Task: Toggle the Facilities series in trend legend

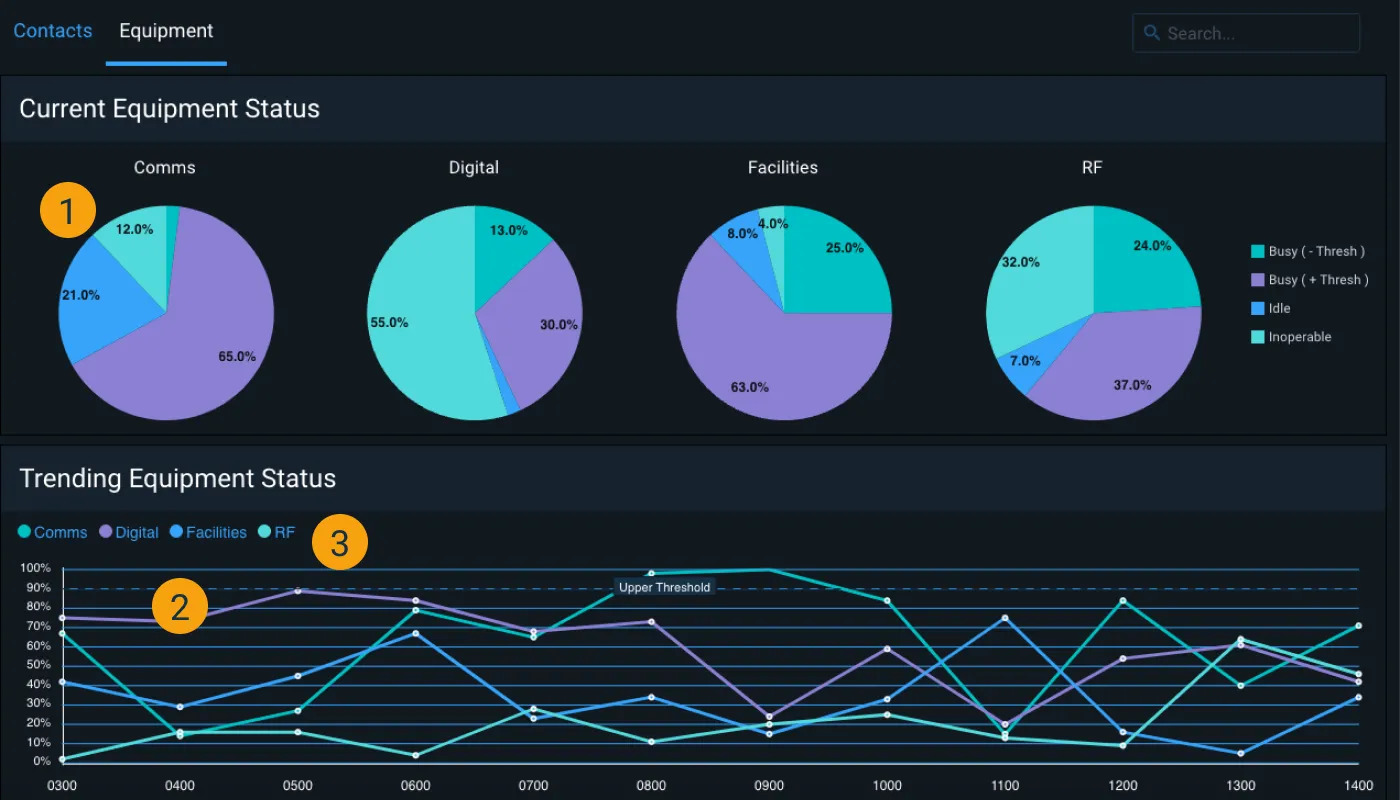Action: click(208, 533)
